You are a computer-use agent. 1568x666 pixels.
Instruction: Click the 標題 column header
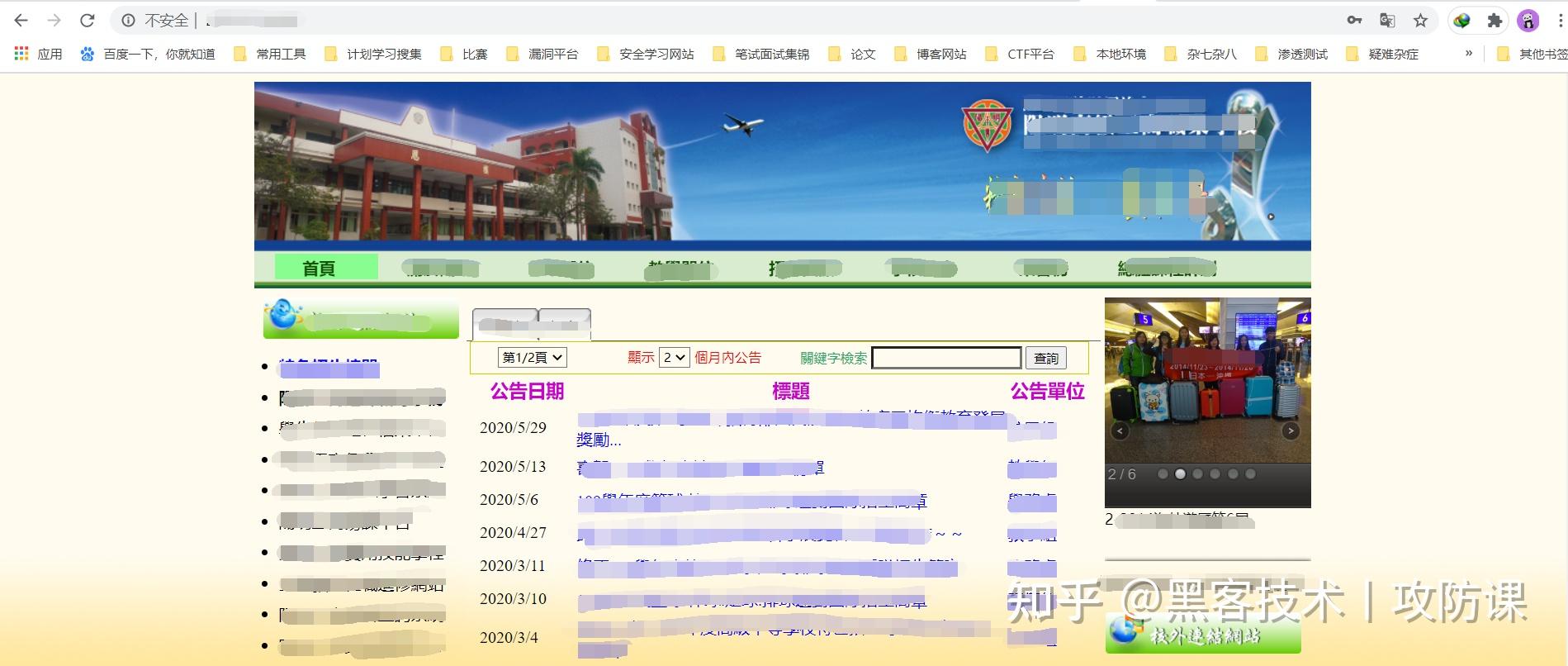point(791,391)
